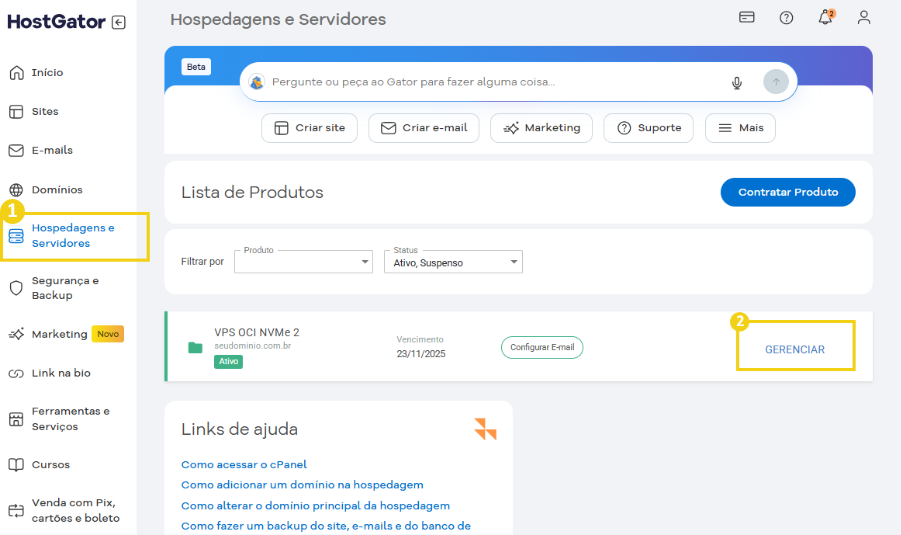Click the Marketing quick action button
The image size is (901, 535).
(x=541, y=128)
